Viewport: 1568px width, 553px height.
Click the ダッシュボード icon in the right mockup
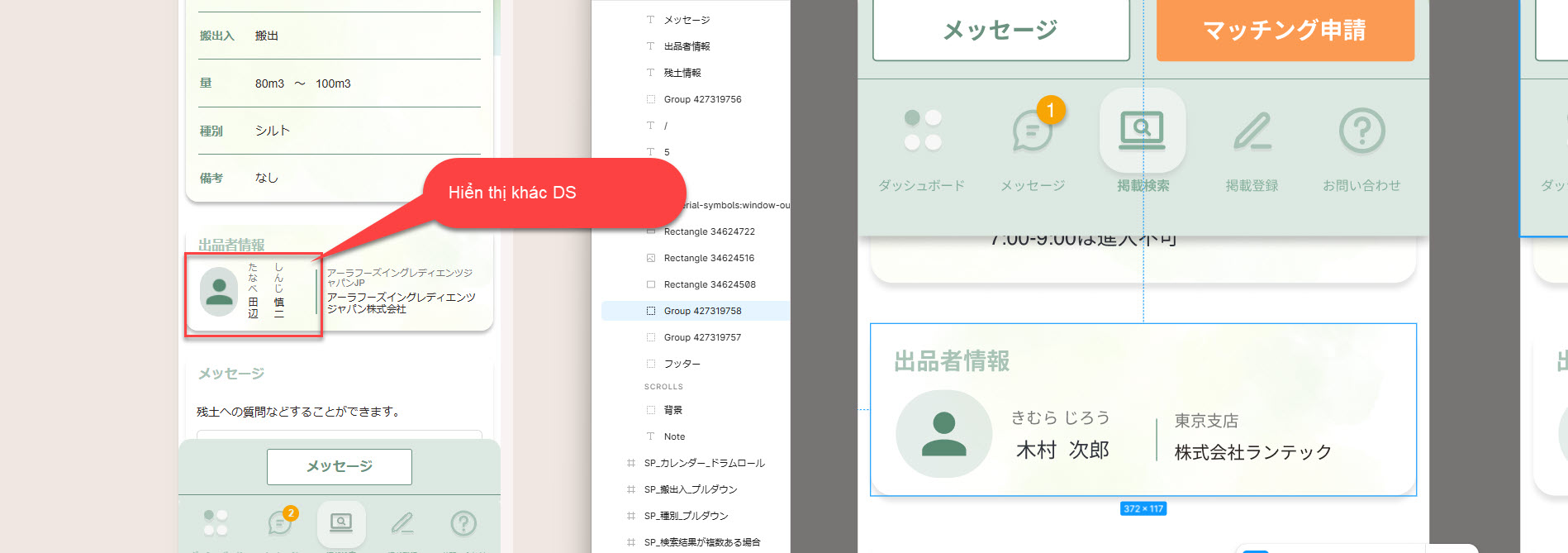click(x=922, y=131)
